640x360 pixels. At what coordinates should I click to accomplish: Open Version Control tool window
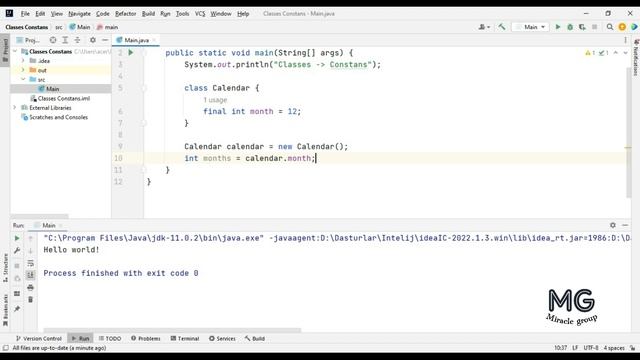point(38,338)
